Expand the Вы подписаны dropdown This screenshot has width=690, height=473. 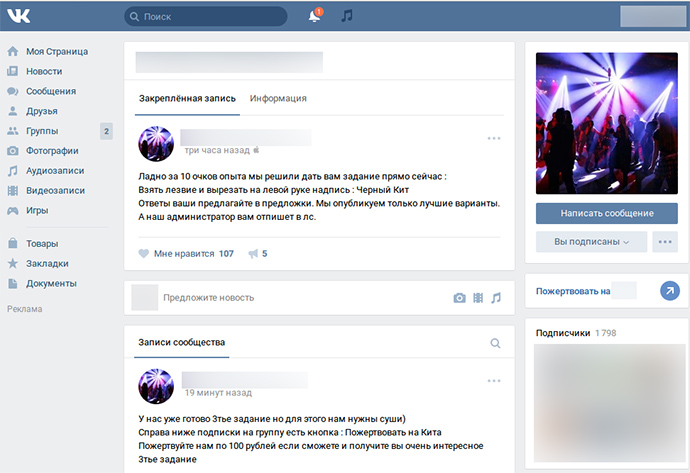coord(592,242)
